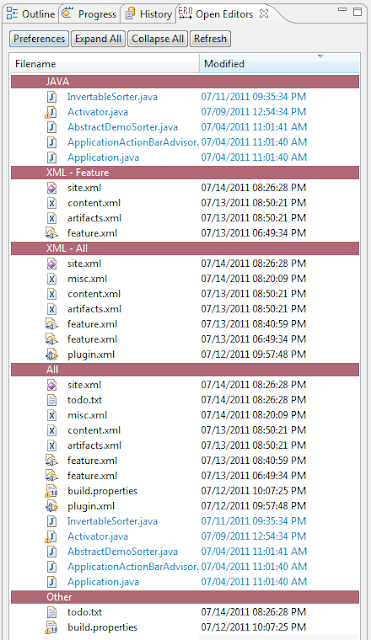Select Application.java name in the All group
Viewport: 371px width, 640px height.
(x=103, y=582)
